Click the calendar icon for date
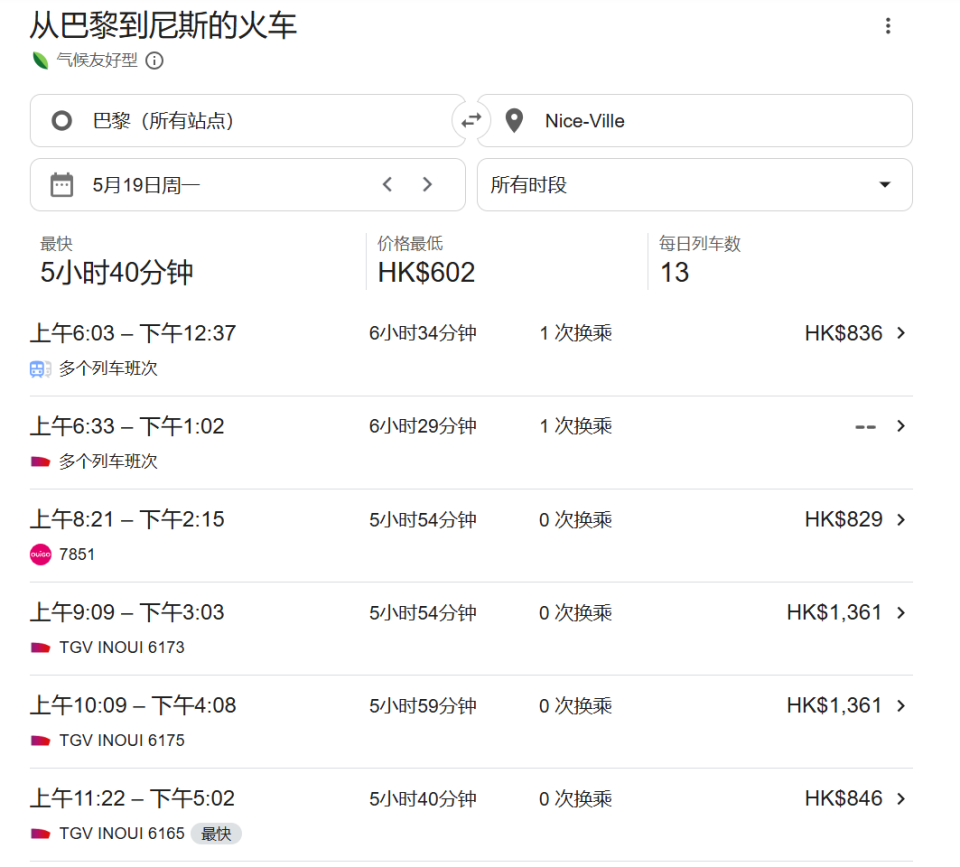Viewport: 960px width, 867px height. tap(61, 184)
